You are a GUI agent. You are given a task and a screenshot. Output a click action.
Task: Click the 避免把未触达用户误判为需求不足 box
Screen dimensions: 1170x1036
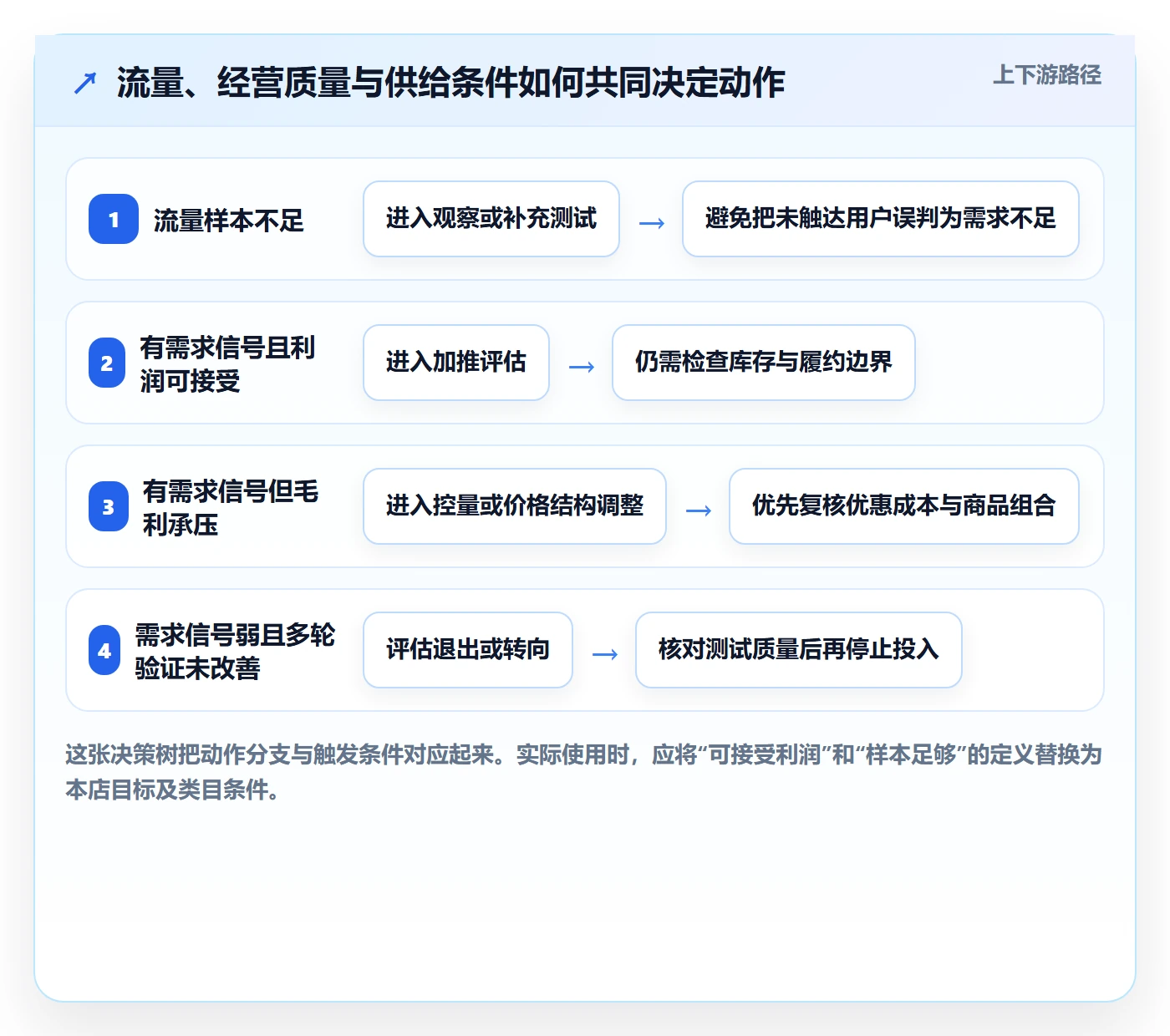pos(881,219)
